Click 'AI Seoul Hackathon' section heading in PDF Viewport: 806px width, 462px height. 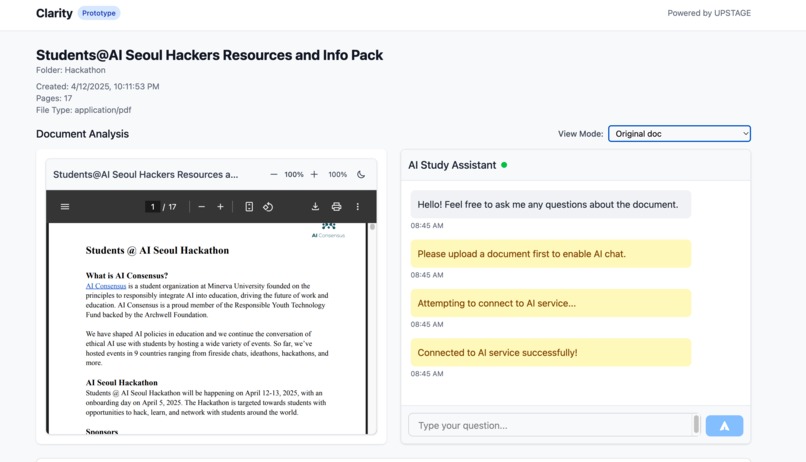pyautogui.click(x=121, y=382)
